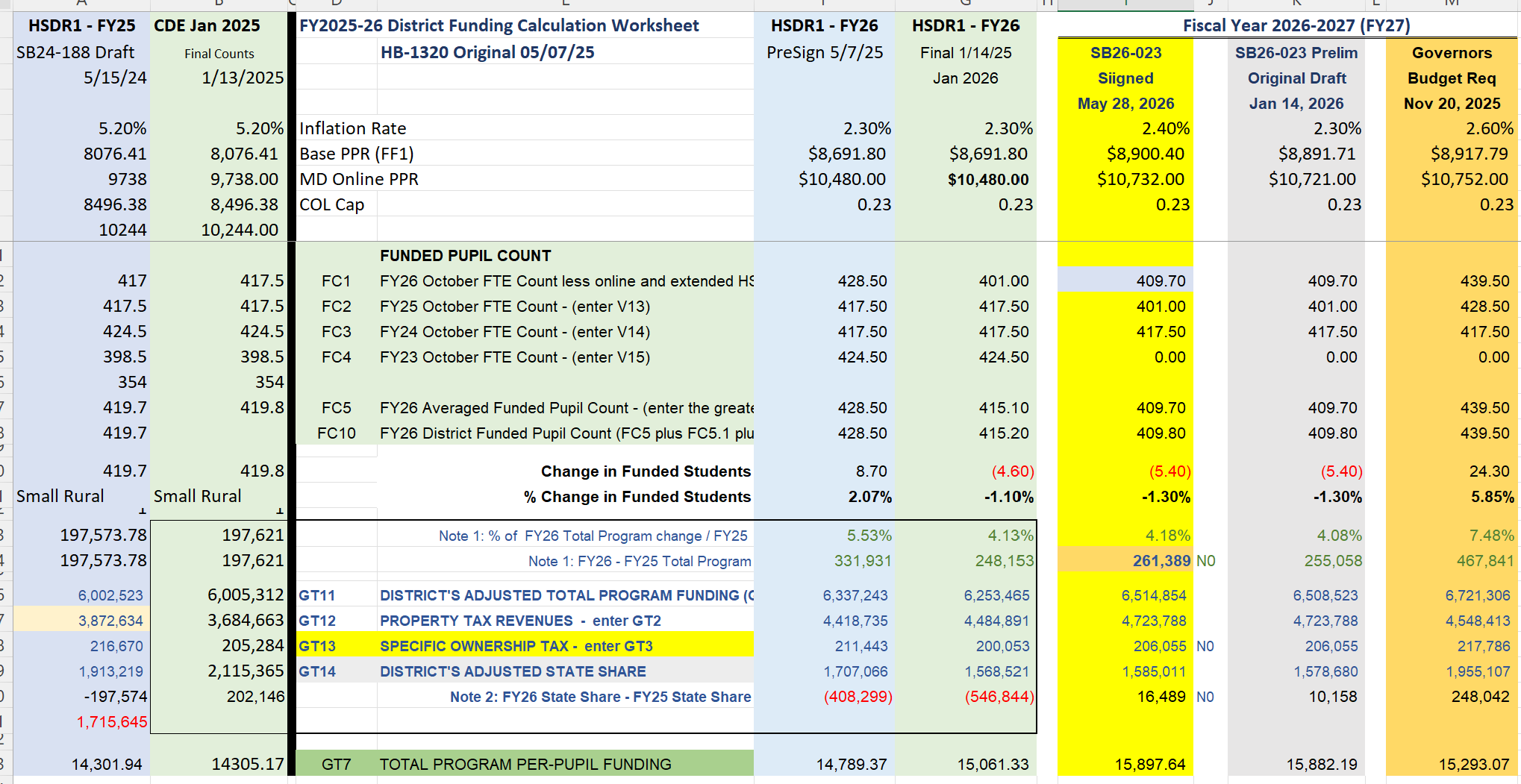1521x784 pixels.
Task: Click the $8,900.40 Base PPR value
Action: pyautogui.click(x=1146, y=154)
